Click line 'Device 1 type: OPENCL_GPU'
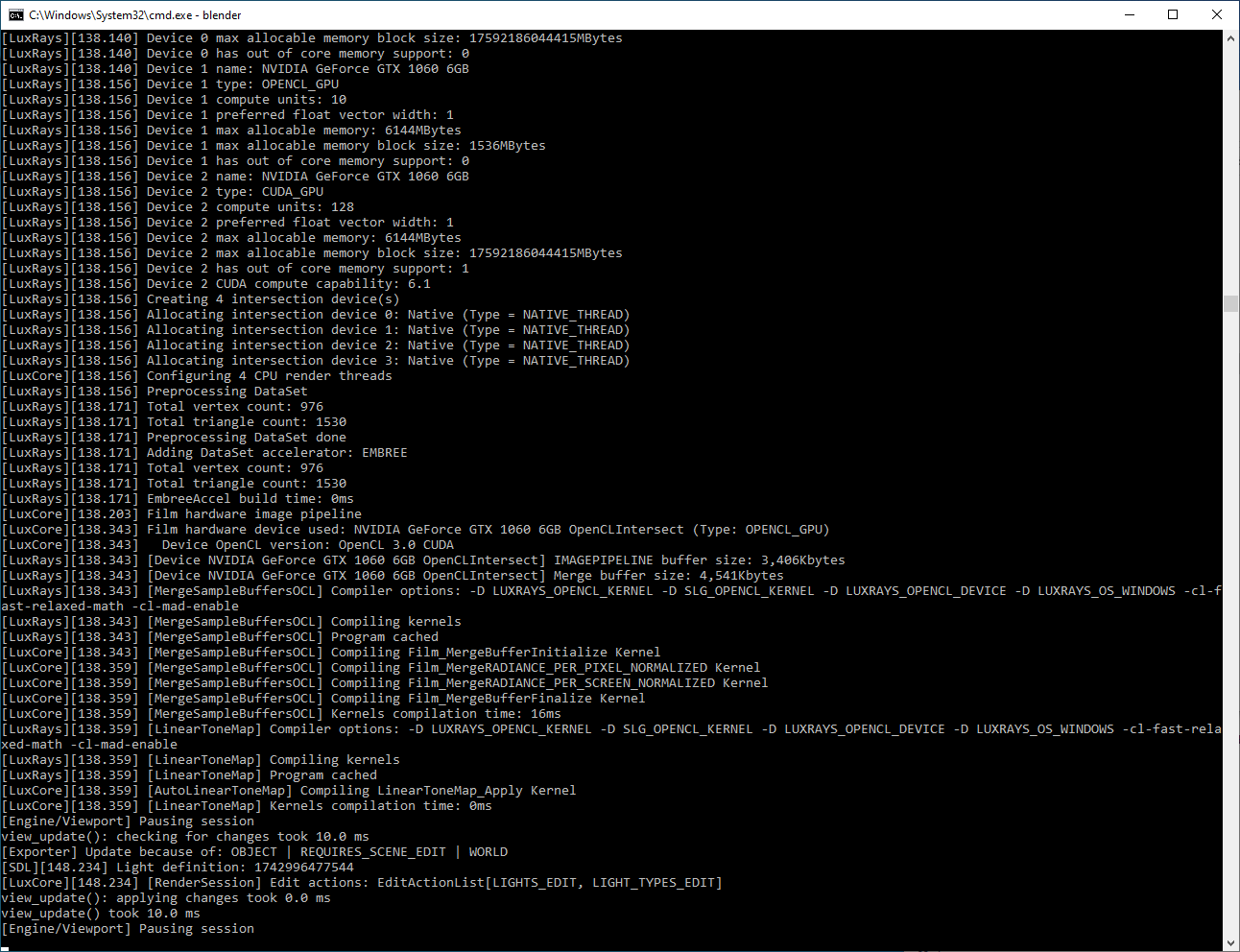 (x=170, y=84)
